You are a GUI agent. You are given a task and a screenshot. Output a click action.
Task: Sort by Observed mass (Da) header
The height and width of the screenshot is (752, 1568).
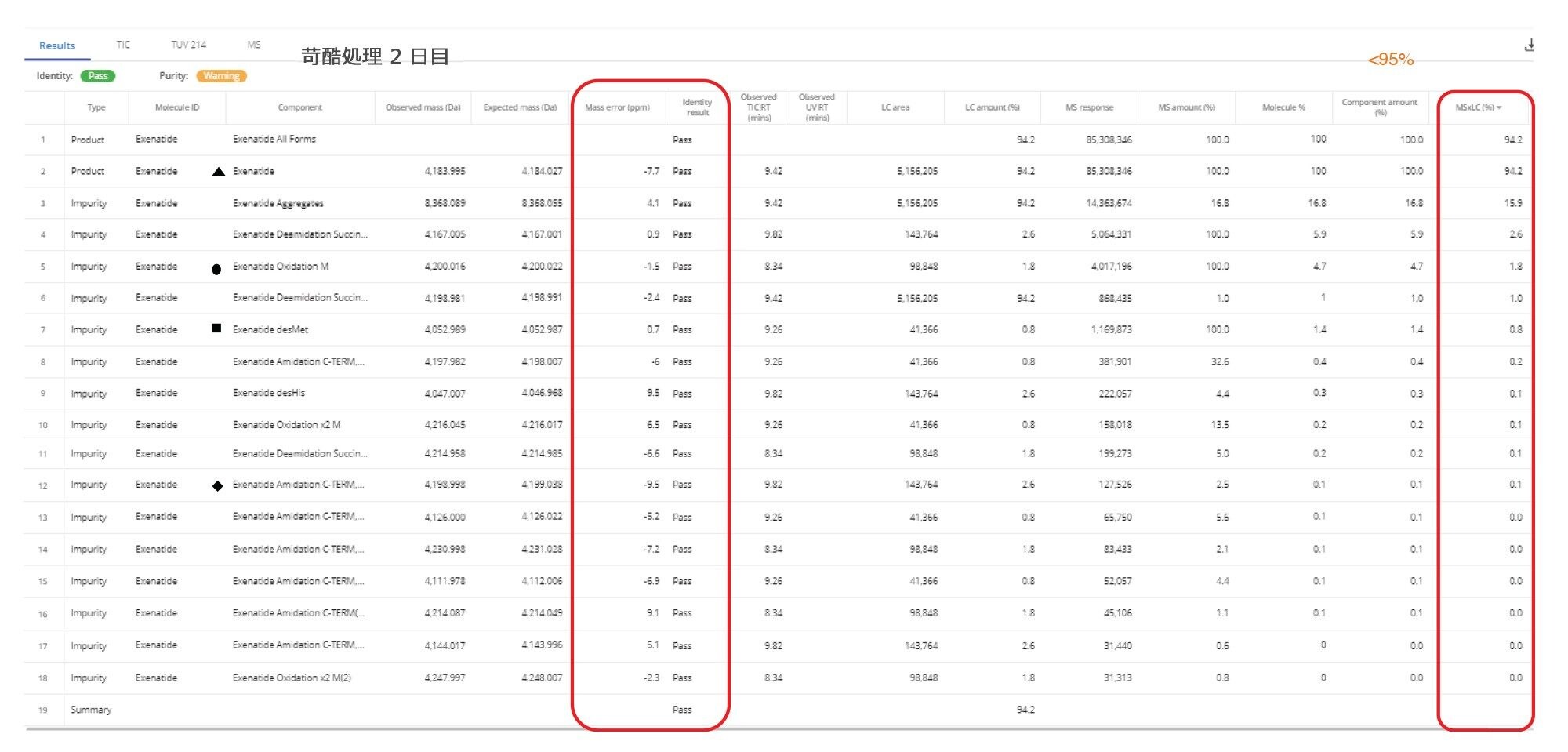[x=423, y=107]
